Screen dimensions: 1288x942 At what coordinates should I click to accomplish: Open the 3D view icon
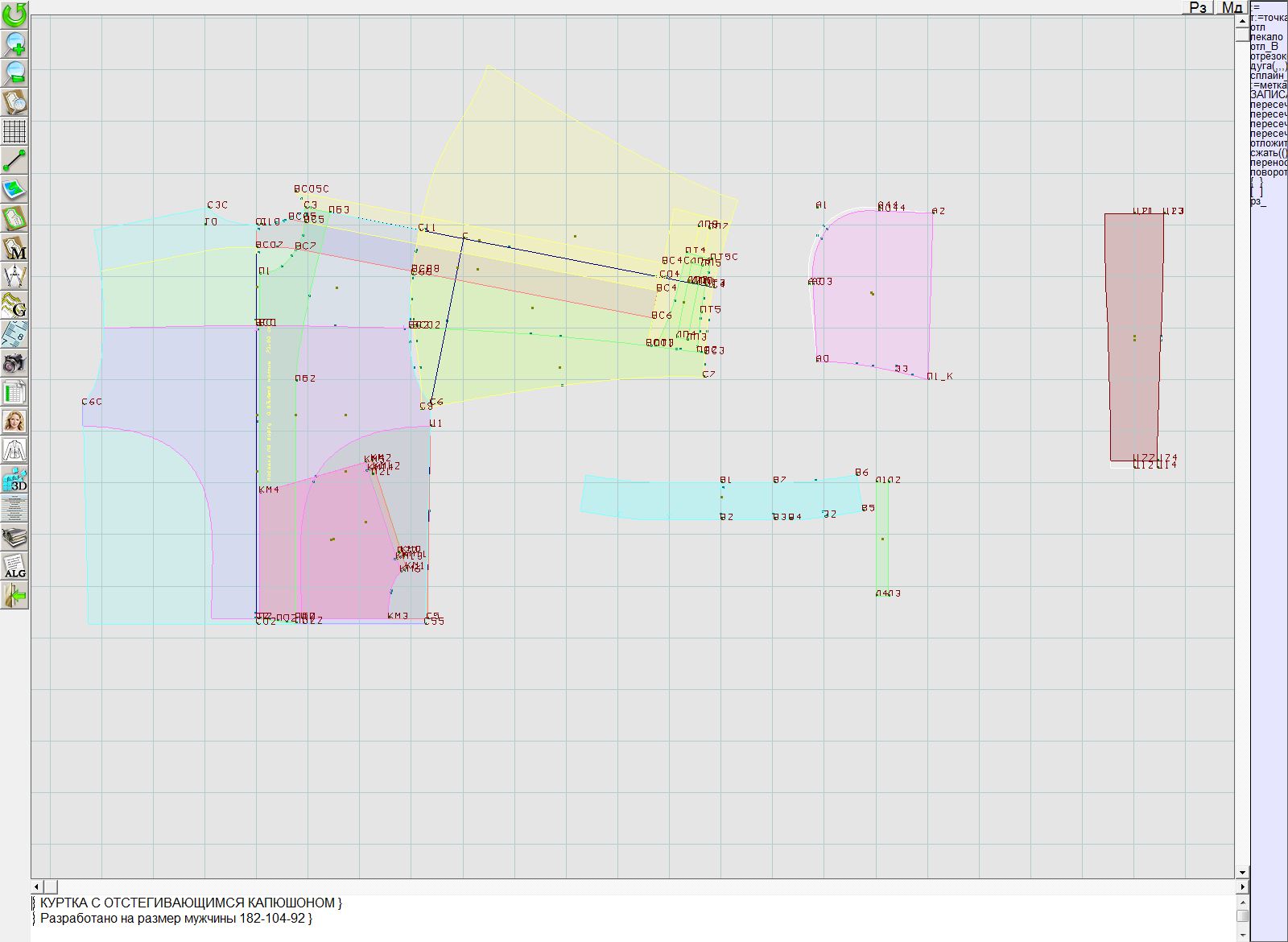pos(14,480)
